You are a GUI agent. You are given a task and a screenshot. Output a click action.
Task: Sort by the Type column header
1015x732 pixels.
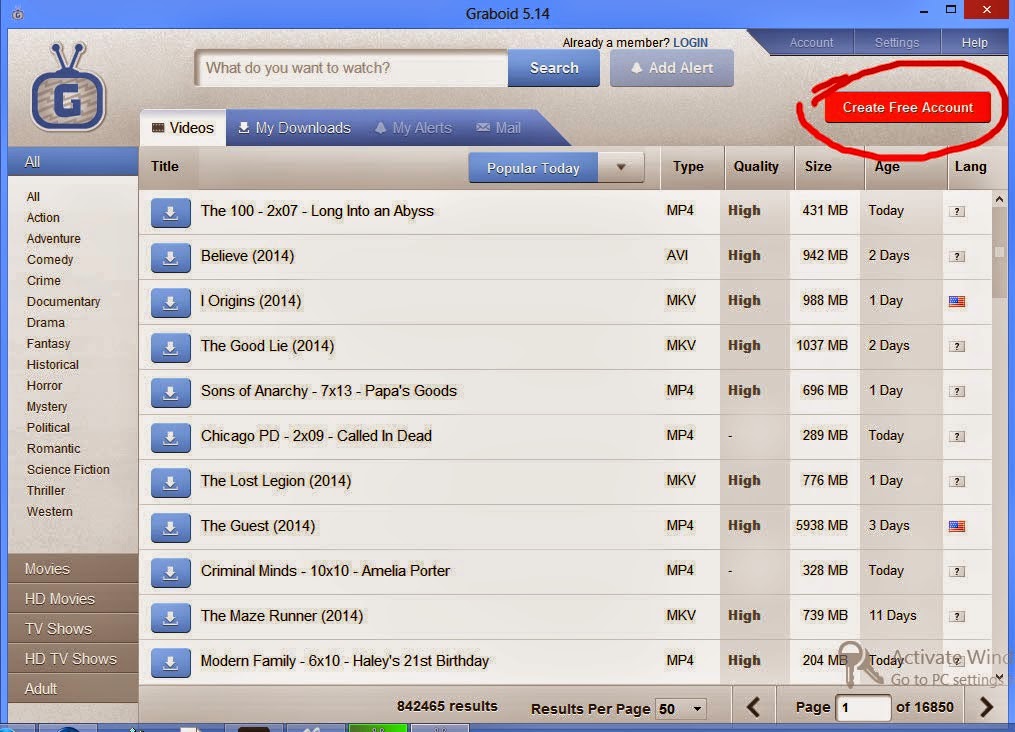pyautogui.click(x=688, y=166)
